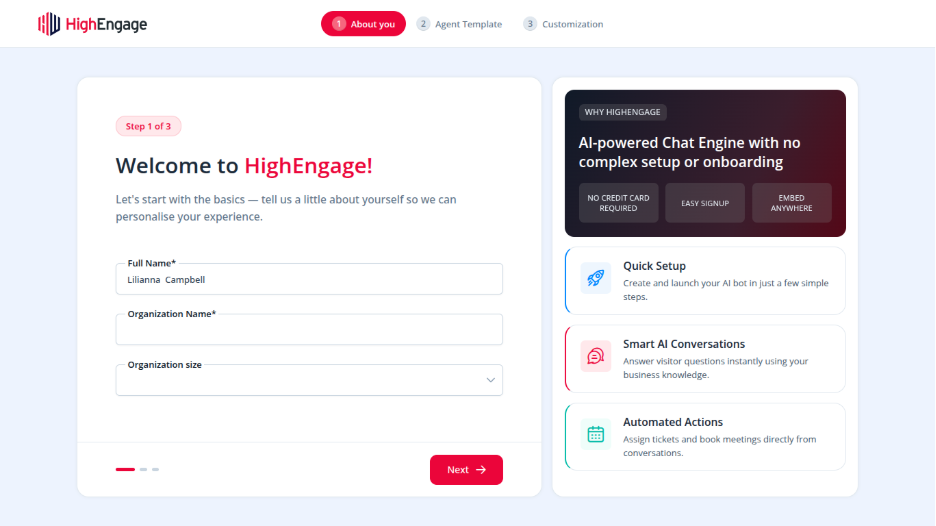Click the AI-powered Chat Engine headline
Screen dimensions: 936x526
coord(689,152)
